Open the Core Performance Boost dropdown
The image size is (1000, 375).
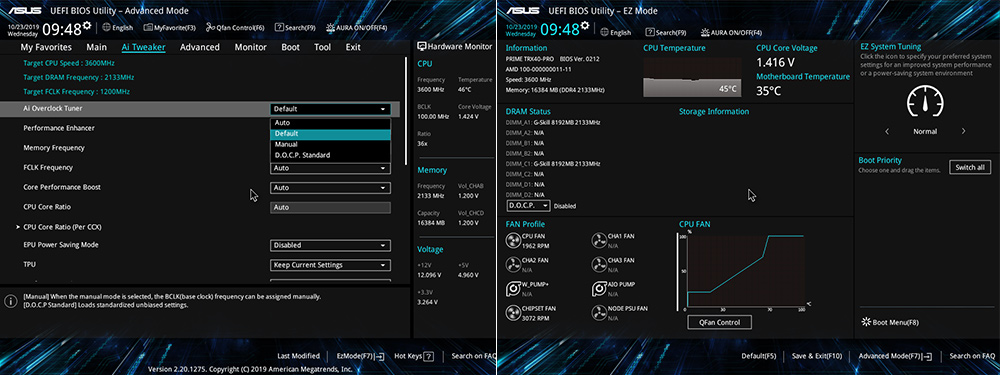pos(330,188)
